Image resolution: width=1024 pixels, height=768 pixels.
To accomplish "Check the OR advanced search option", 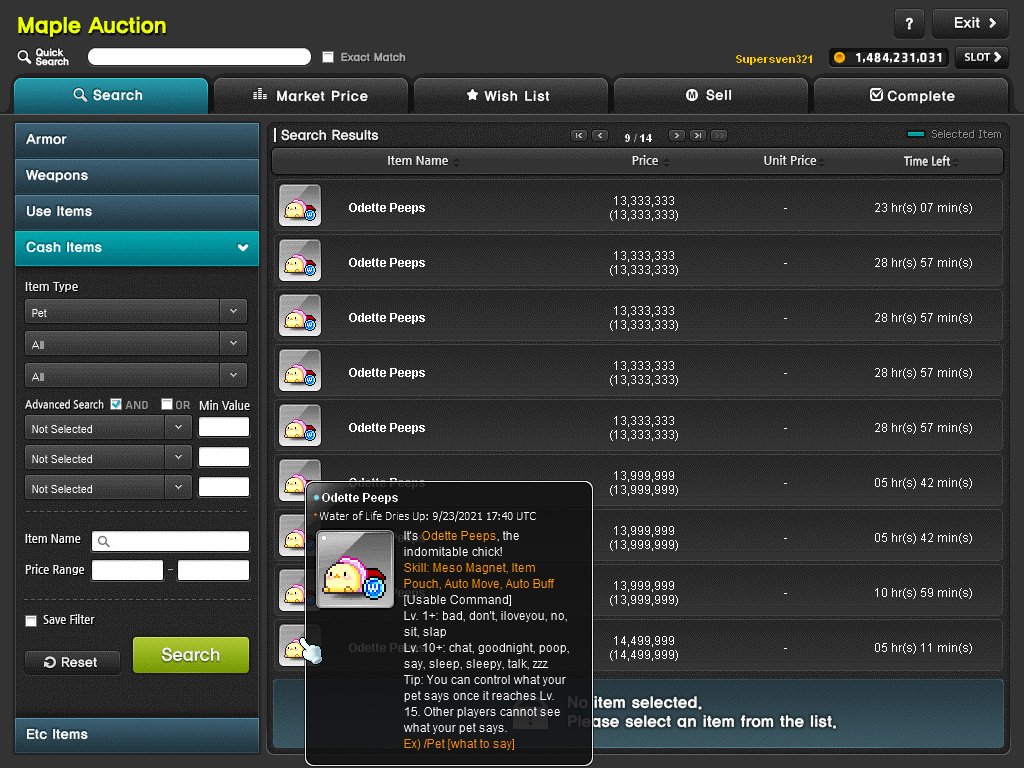I will tap(167, 404).
